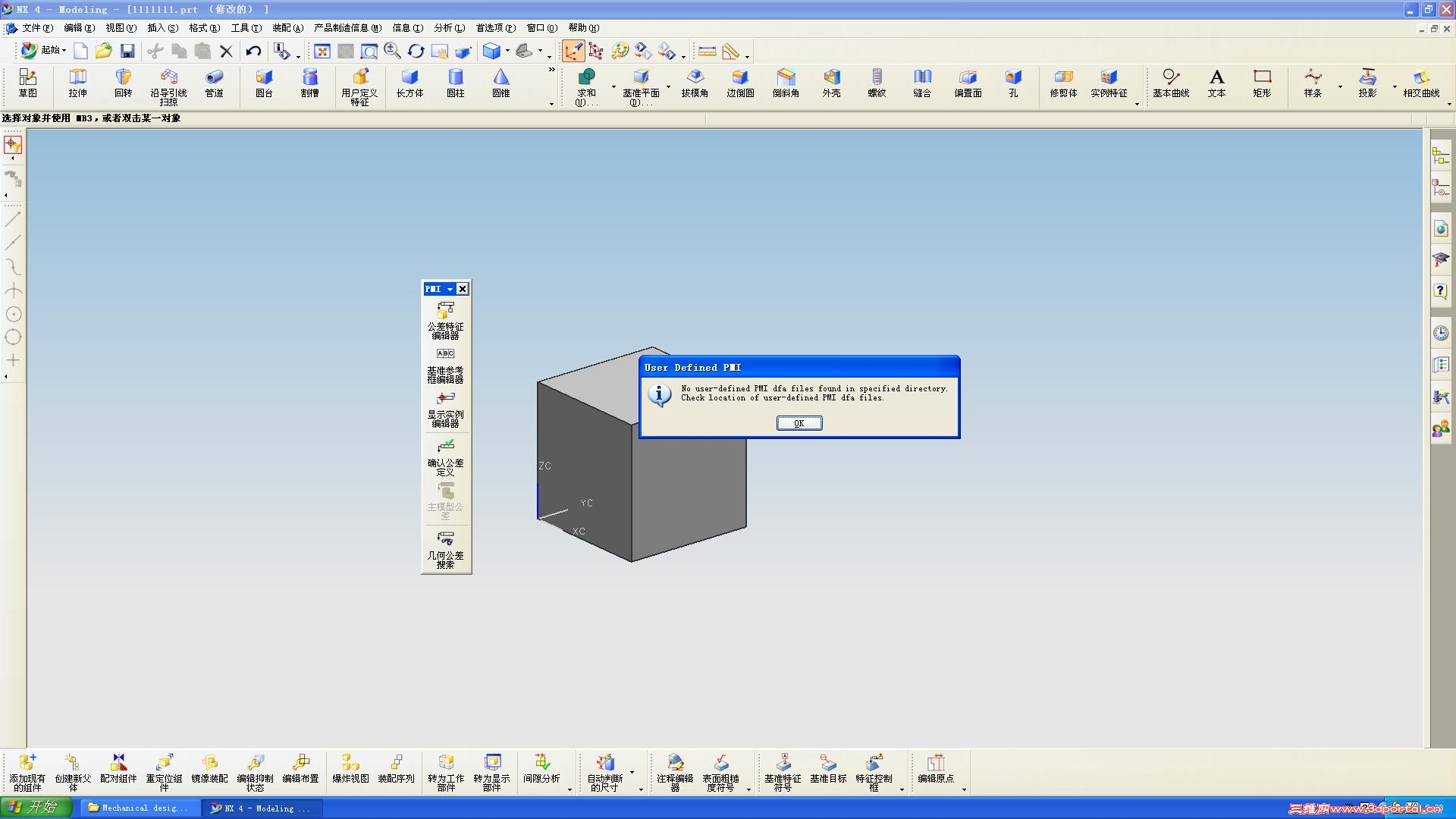Select the 边倒圆 (Edge Blend) icon
The width and height of the screenshot is (1456, 819).
(x=740, y=77)
